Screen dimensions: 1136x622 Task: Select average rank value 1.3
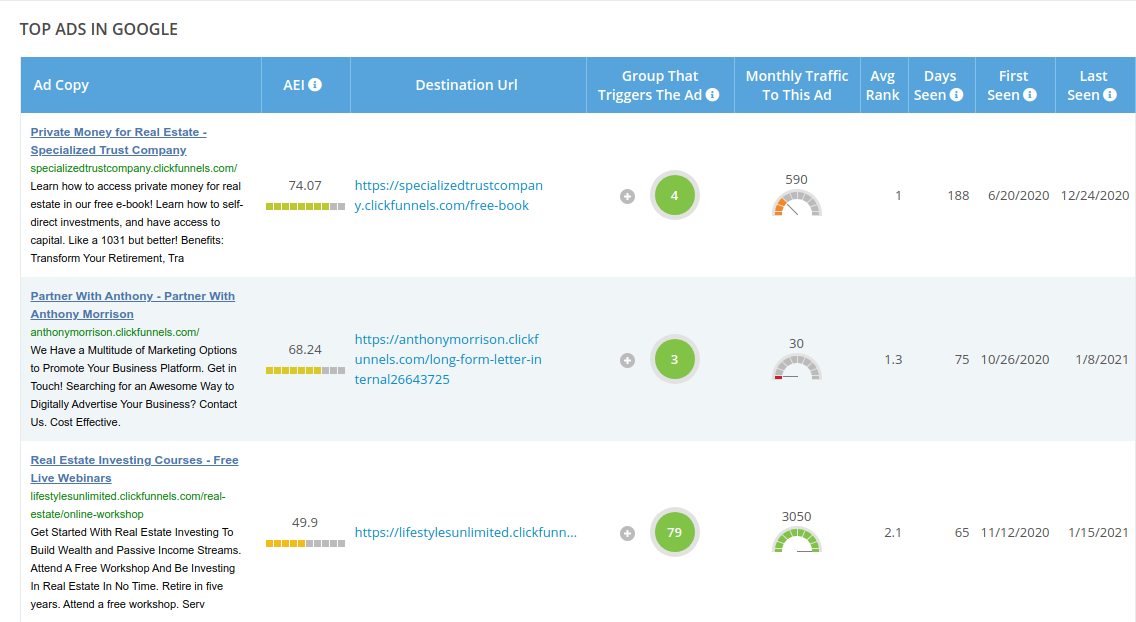click(893, 359)
